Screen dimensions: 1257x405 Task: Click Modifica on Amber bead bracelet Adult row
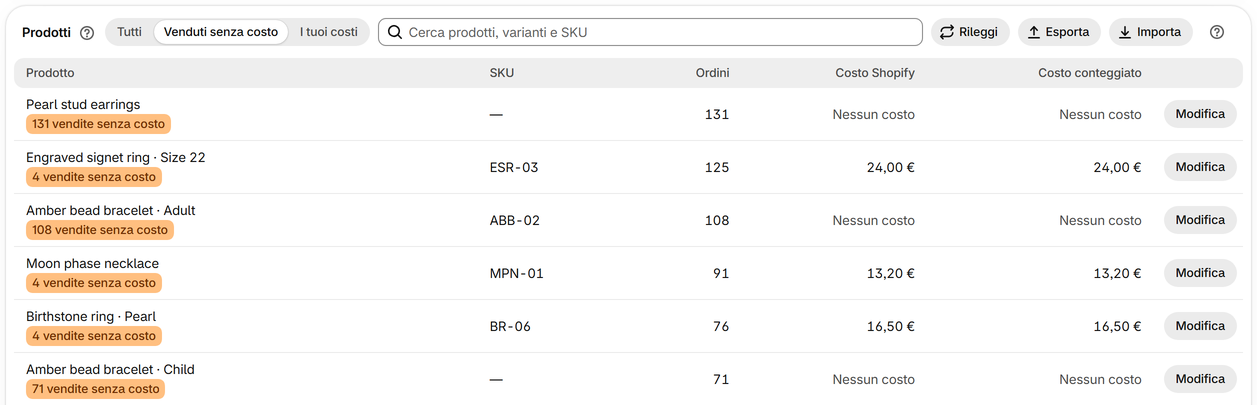[x=1200, y=220]
